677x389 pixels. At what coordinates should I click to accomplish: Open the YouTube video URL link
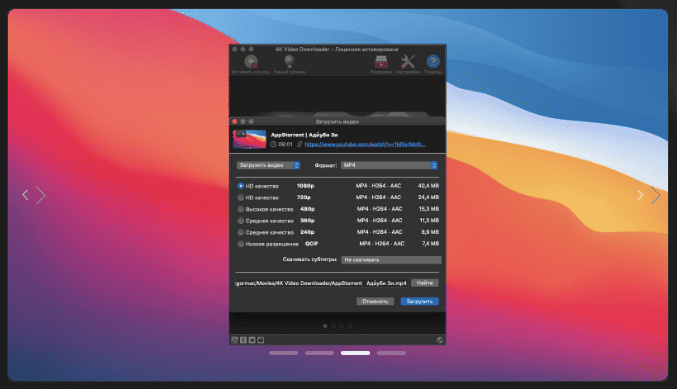tap(365, 144)
